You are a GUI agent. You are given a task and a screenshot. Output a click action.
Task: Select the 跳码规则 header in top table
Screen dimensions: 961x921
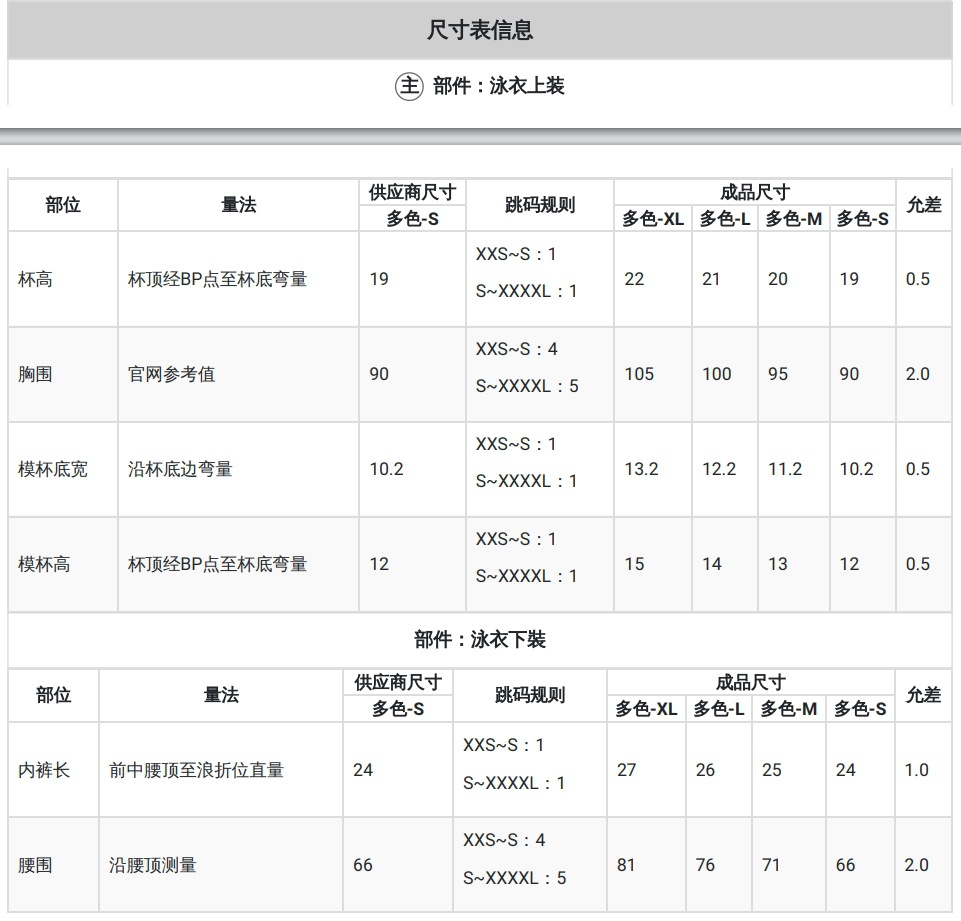[539, 205]
